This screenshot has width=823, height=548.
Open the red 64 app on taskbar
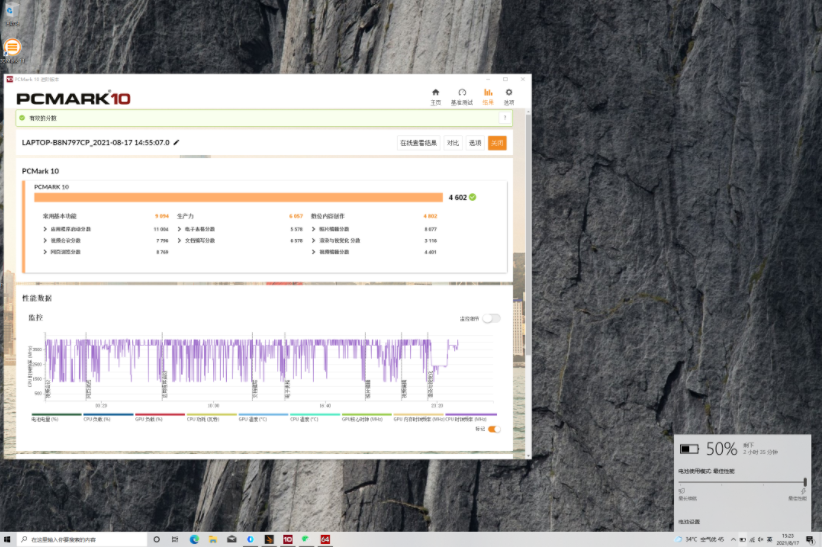click(325, 540)
